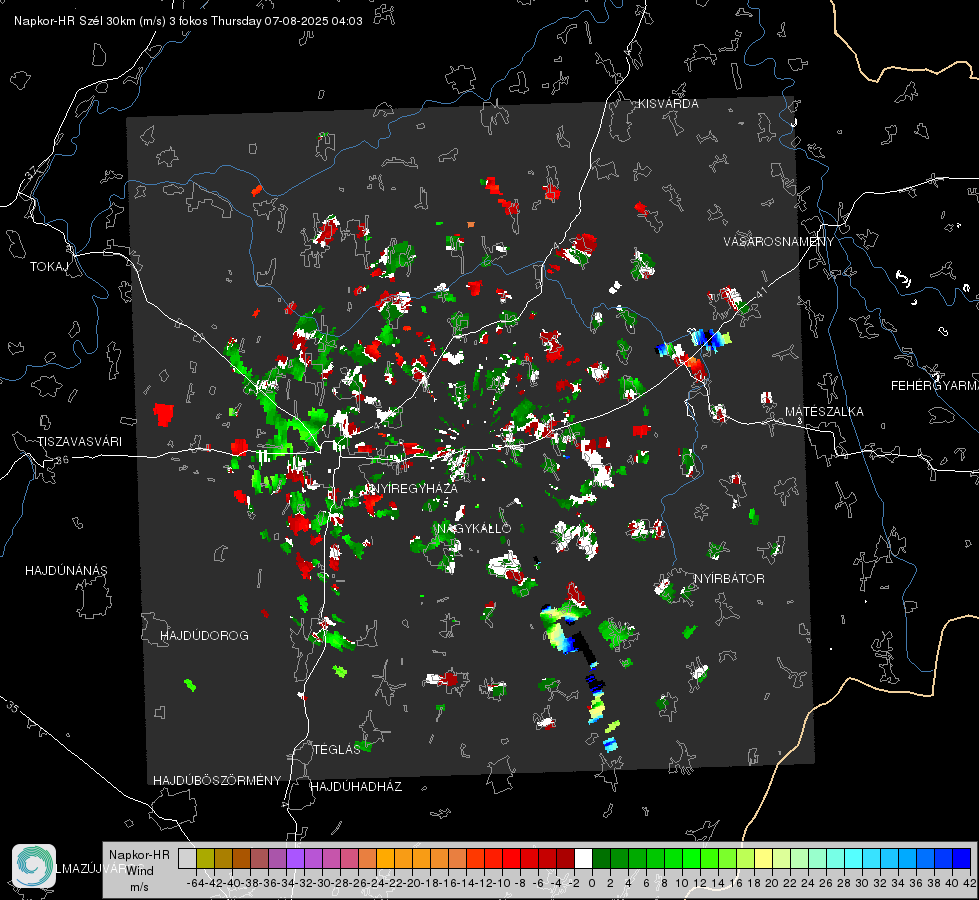Pick the pale yellow swatch above 18
Viewport: 979px width, 900px height.
tap(763, 858)
